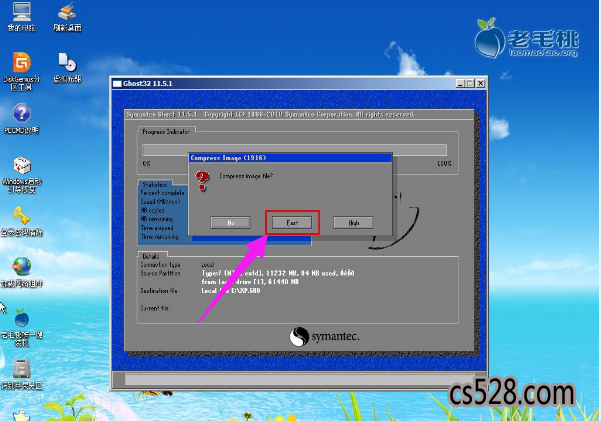The height and width of the screenshot is (421, 601).
Task: Click the Progress Indicator bar
Action: 297,149
